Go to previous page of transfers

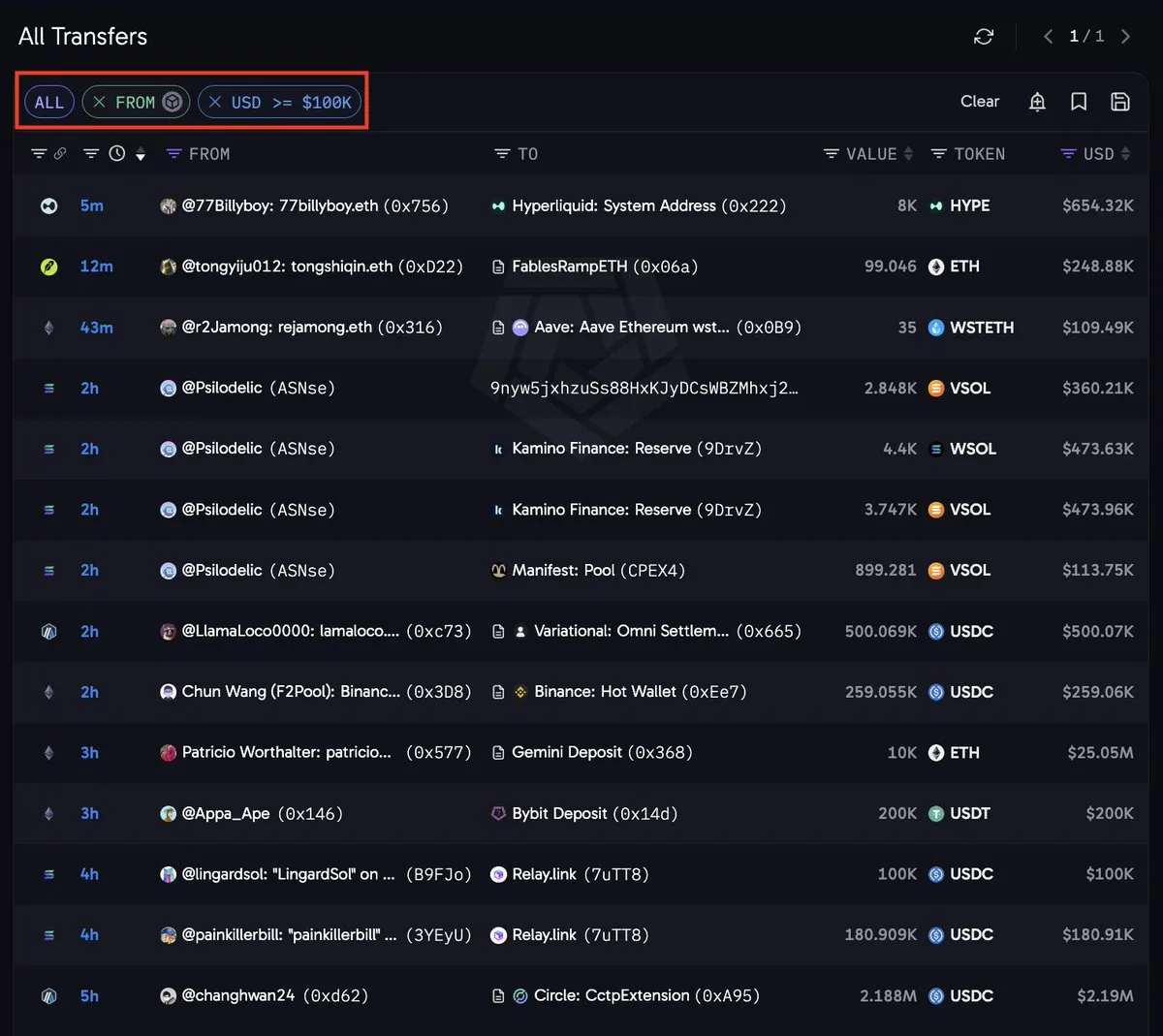(1048, 37)
